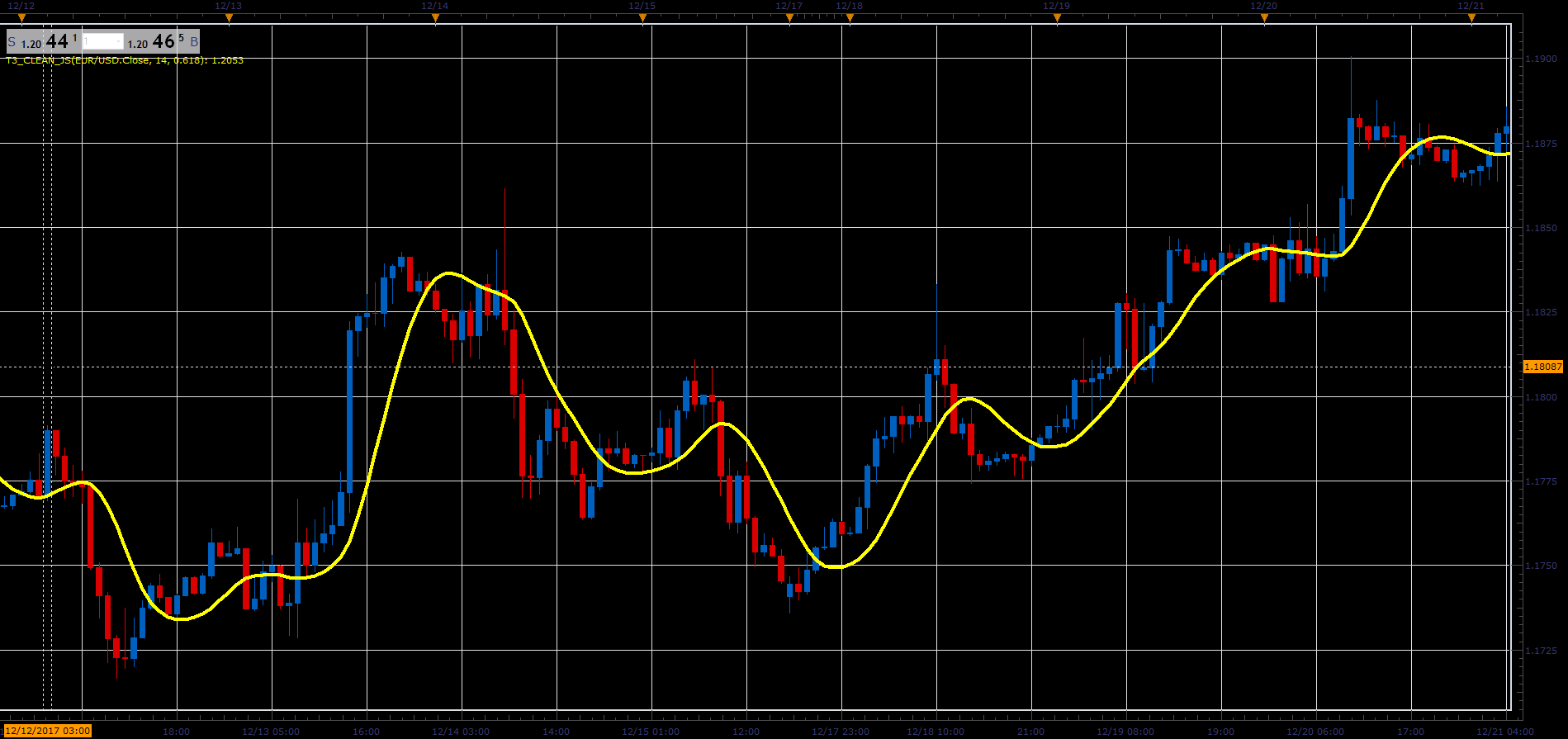Image resolution: width=1568 pixels, height=739 pixels.
Task: Click the 12/21 04:00 time axis label
Action: click(1505, 732)
